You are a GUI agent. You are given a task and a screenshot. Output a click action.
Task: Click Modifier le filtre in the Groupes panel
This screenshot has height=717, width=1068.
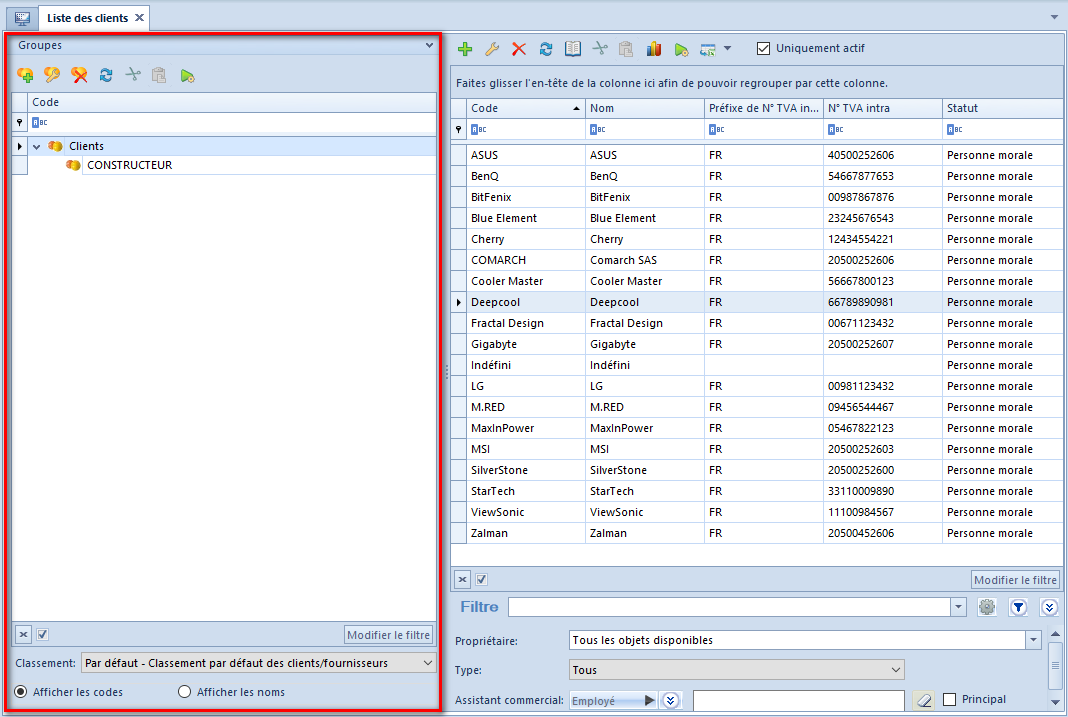388,635
